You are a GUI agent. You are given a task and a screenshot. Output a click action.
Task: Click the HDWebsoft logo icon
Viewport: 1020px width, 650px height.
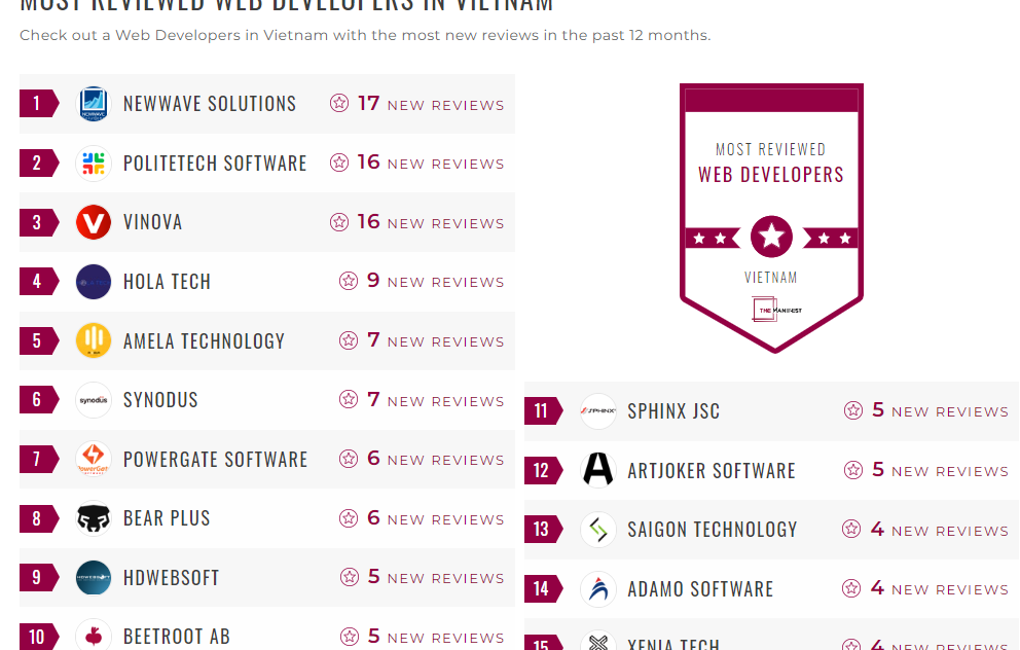[93, 578]
